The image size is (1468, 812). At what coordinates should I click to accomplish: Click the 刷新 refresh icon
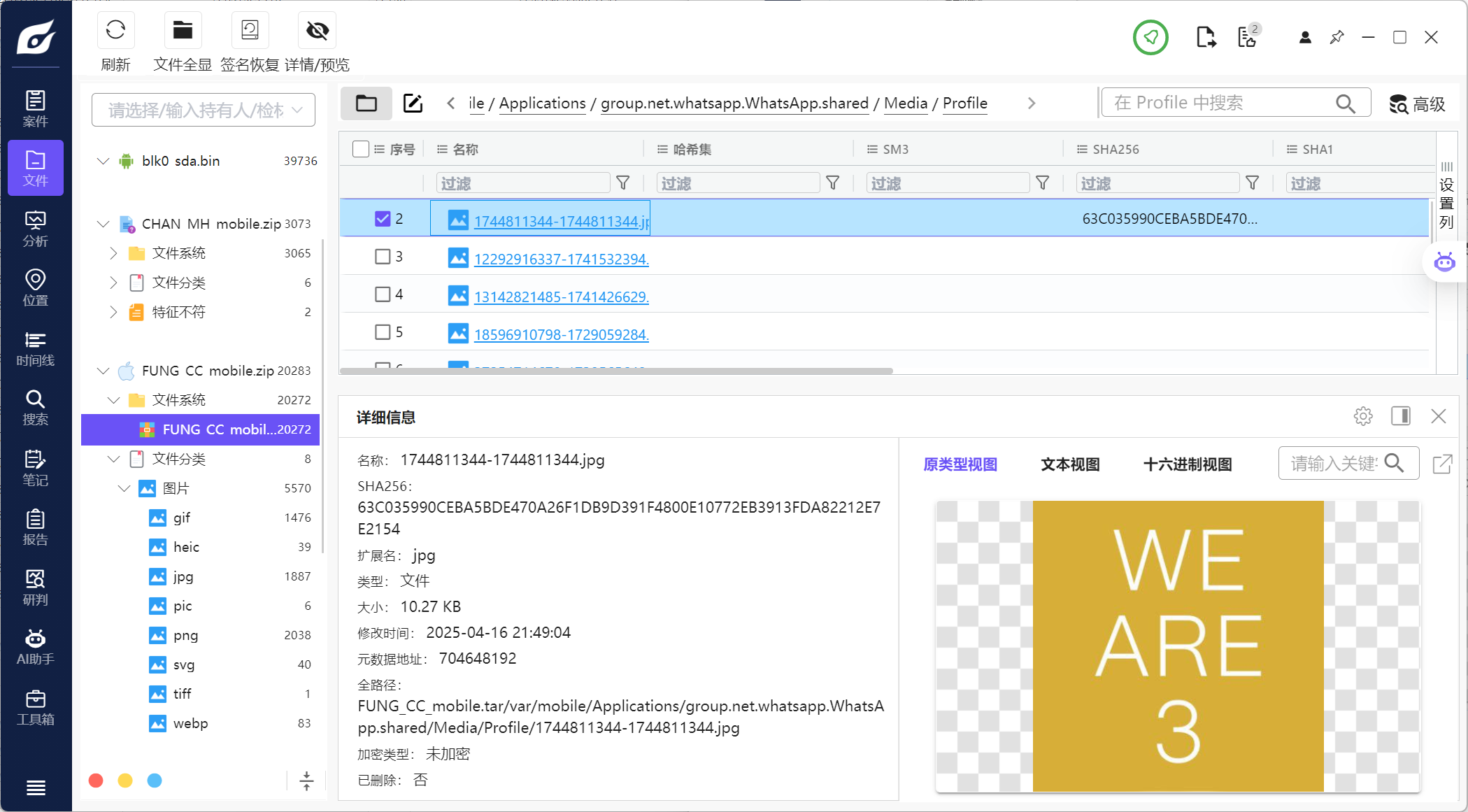click(x=115, y=31)
